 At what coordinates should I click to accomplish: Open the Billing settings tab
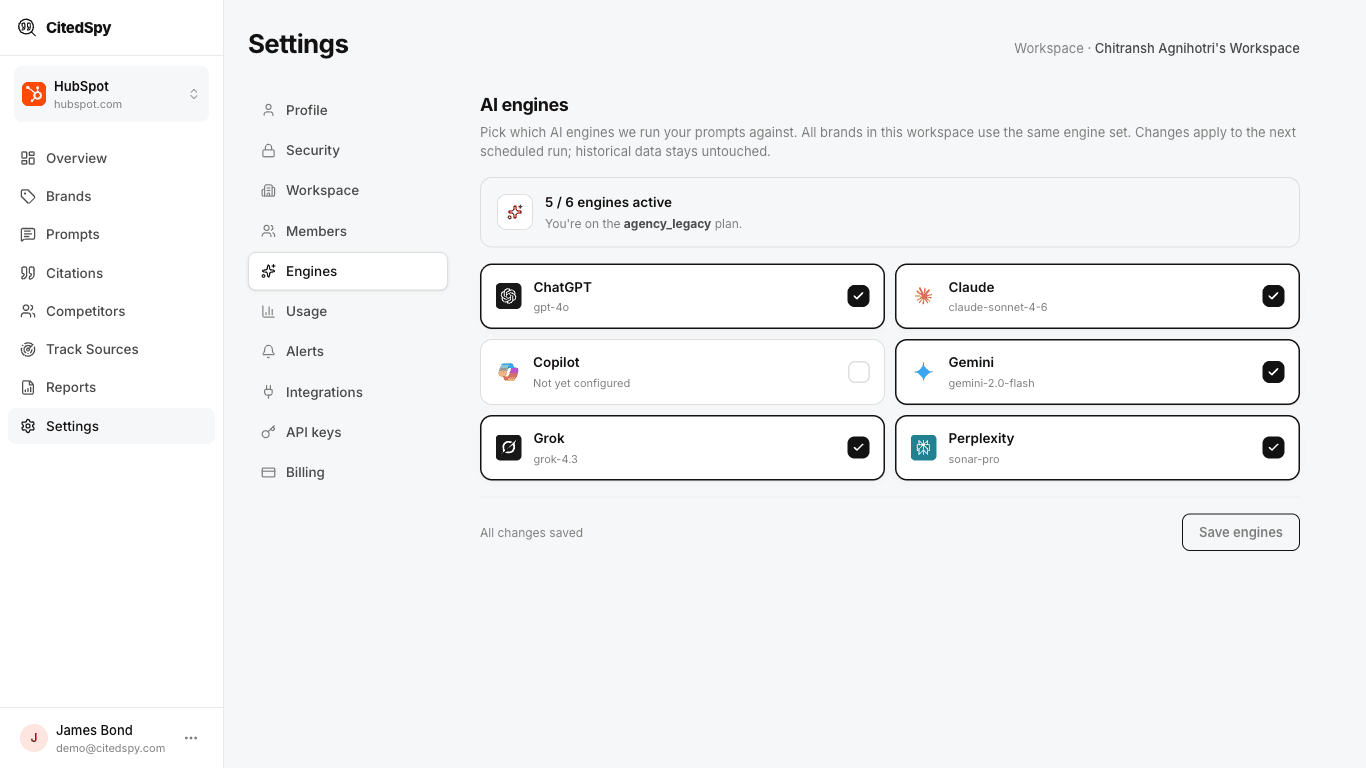click(x=348, y=472)
